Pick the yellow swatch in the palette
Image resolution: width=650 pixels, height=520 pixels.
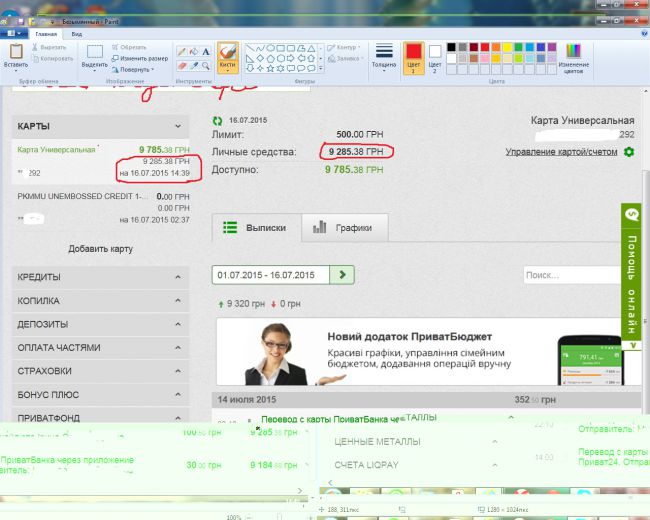[507, 46]
